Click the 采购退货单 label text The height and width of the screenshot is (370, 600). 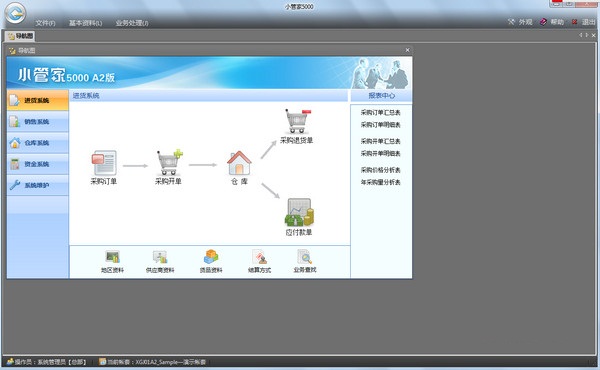tap(297, 140)
